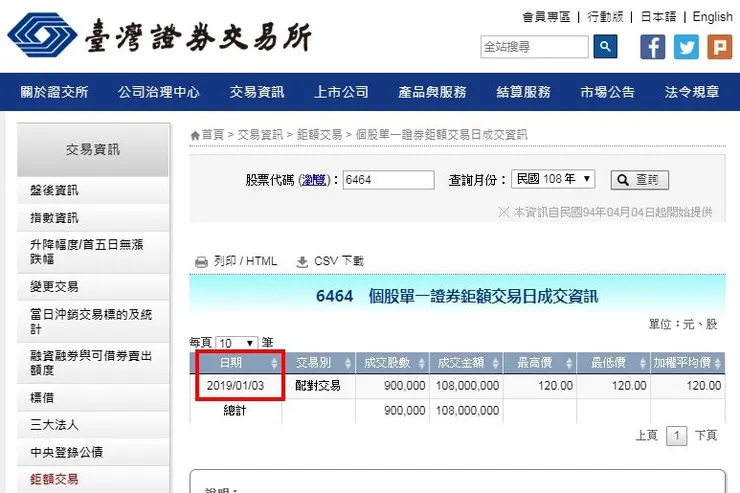The width and height of the screenshot is (740, 493).
Task: Focus the 股票代碼 field containing 6464
Action: click(388, 180)
